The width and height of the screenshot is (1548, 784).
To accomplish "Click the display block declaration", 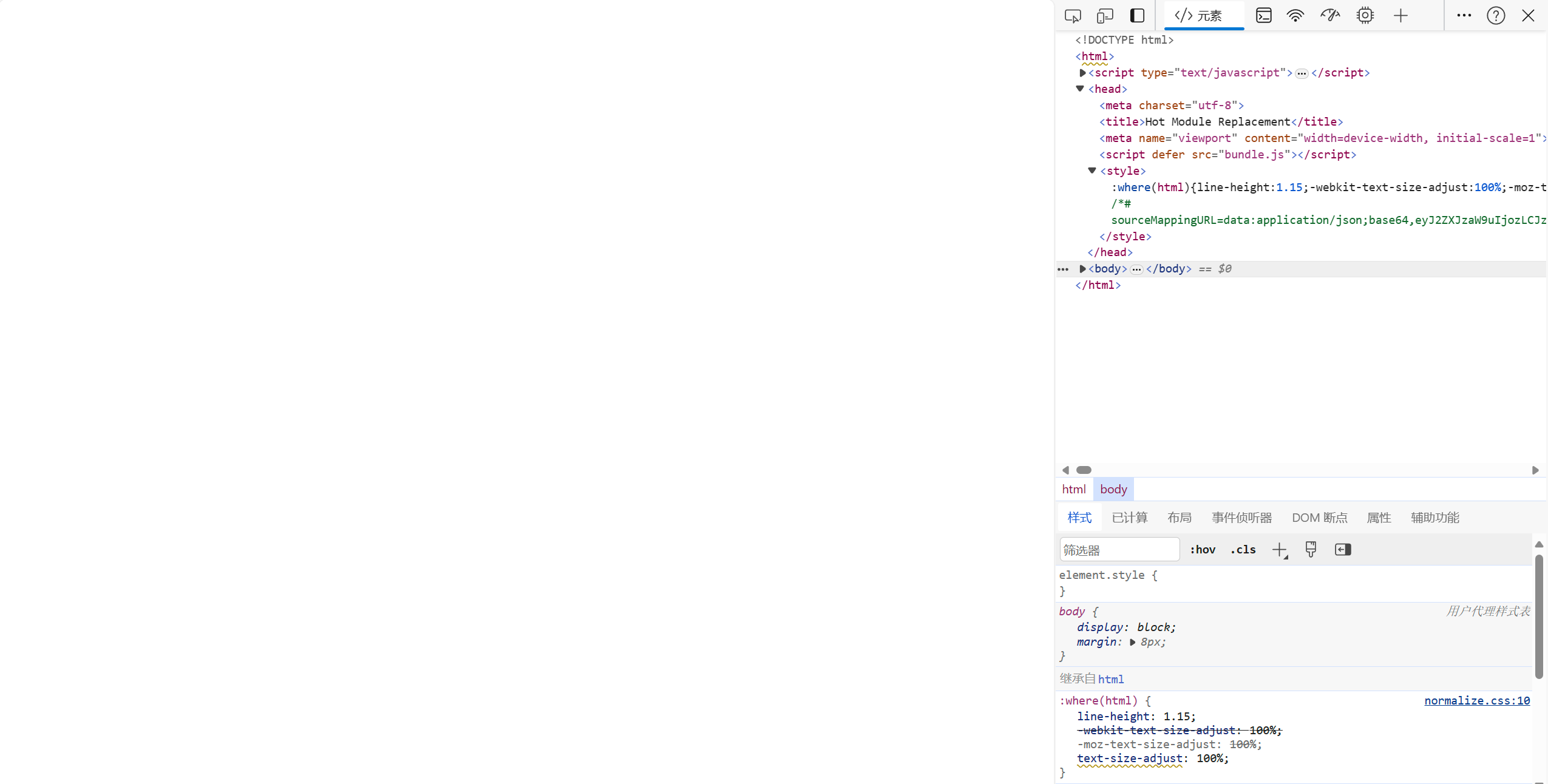I will tap(1127, 627).
